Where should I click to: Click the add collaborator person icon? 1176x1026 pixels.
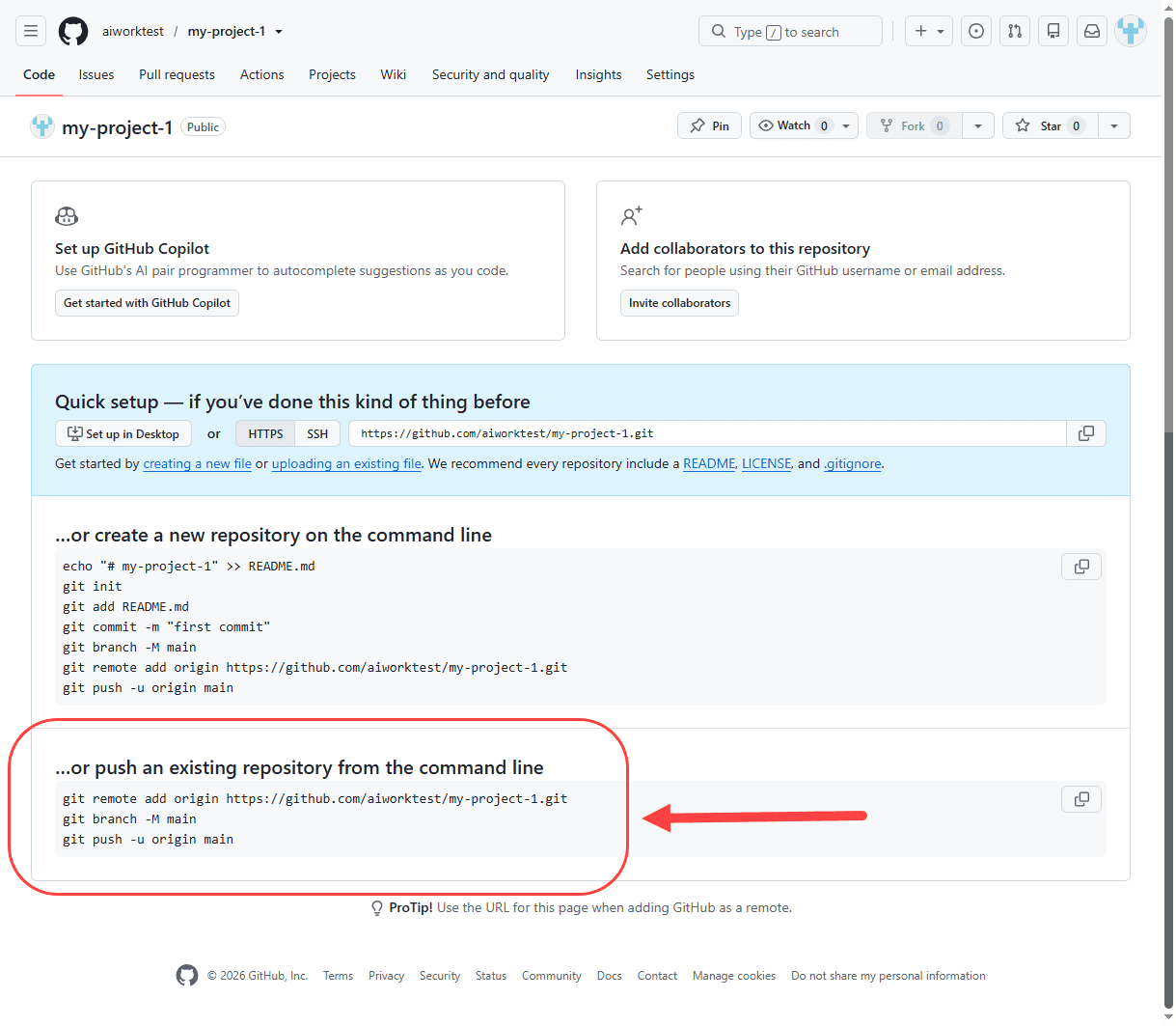pos(632,216)
